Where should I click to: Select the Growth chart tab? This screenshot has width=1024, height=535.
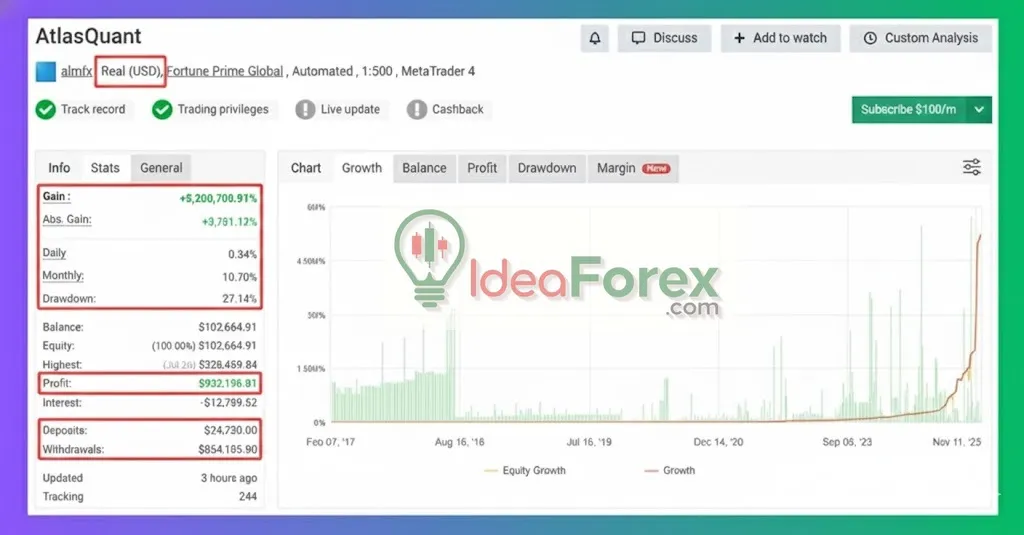pyautogui.click(x=362, y=169)
